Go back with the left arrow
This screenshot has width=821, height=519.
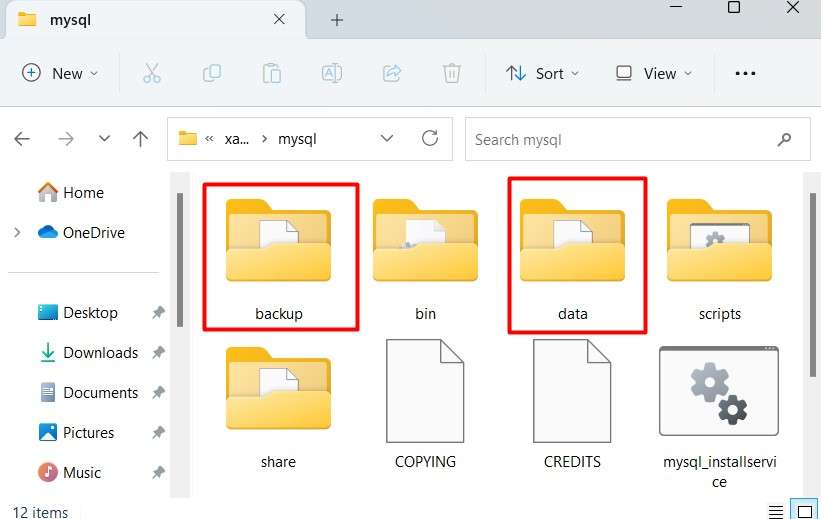pyautogui.click(x=22, y=139)
